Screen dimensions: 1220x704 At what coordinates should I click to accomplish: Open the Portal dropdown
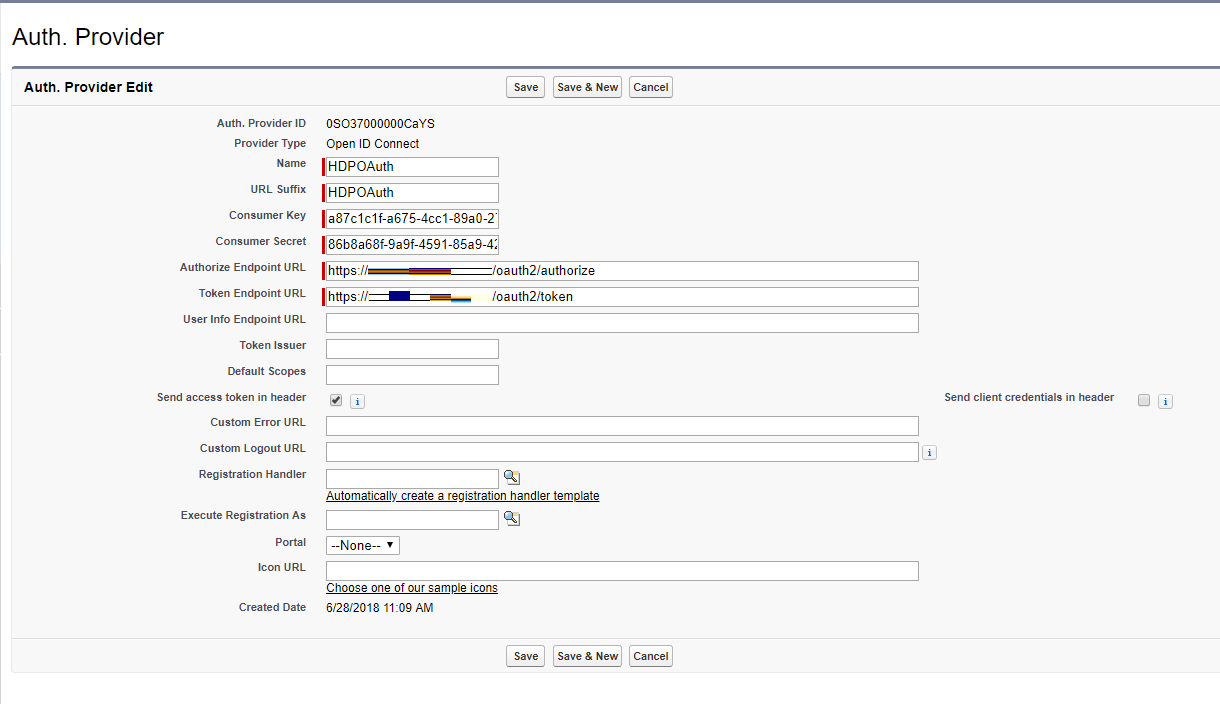point(362,545)
